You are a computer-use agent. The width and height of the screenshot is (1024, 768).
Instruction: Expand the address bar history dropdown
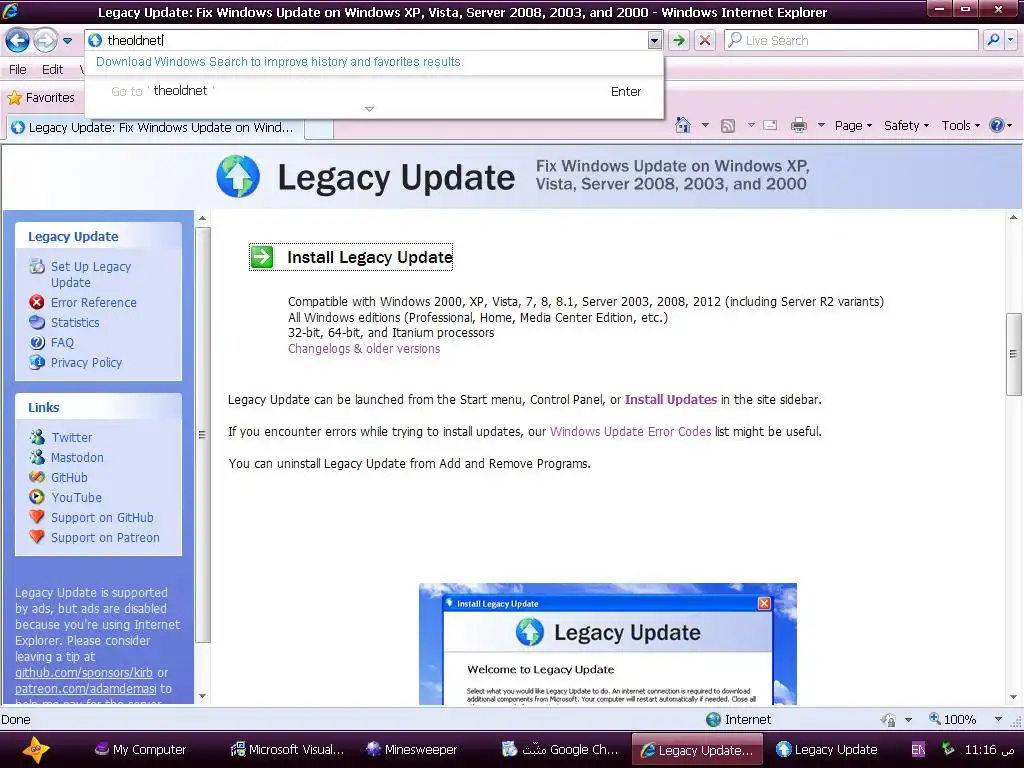tap(654, 40)
